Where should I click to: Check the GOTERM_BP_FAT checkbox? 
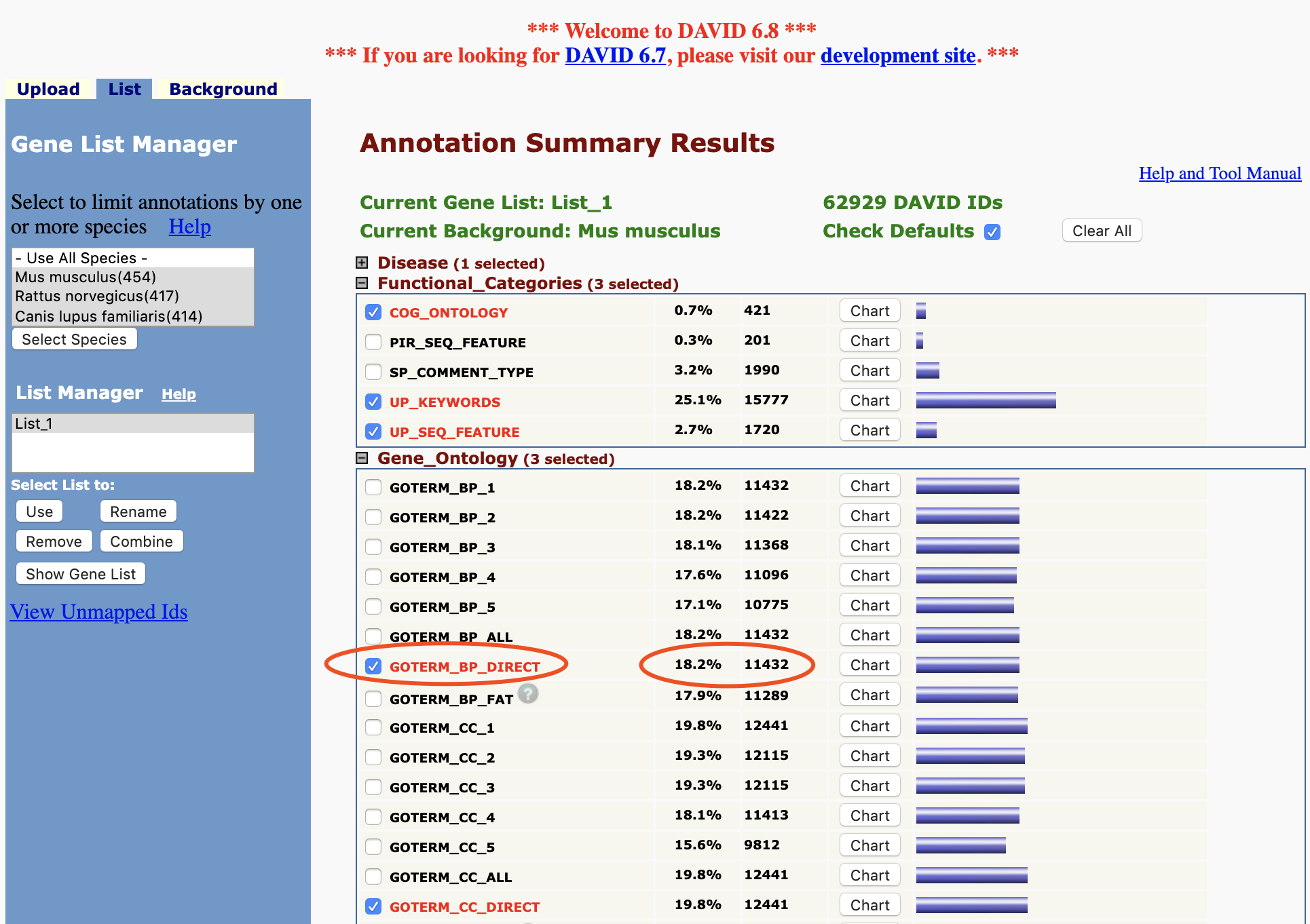pyautogui.click(x=373, y=699)
